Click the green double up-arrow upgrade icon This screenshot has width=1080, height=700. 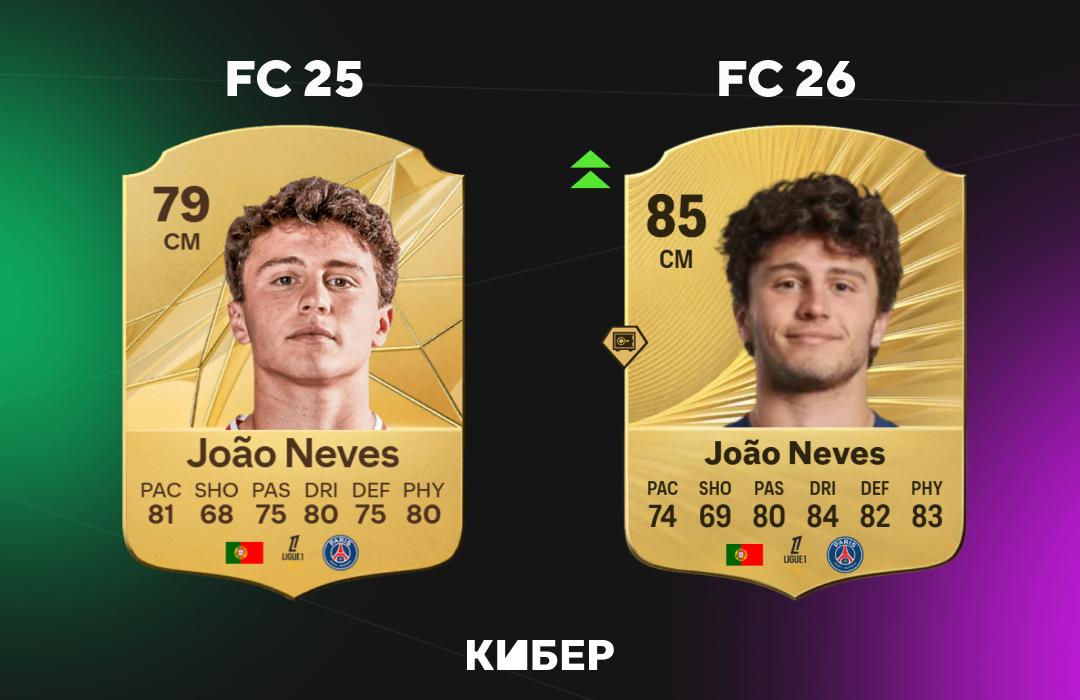(x=590, y=169)
